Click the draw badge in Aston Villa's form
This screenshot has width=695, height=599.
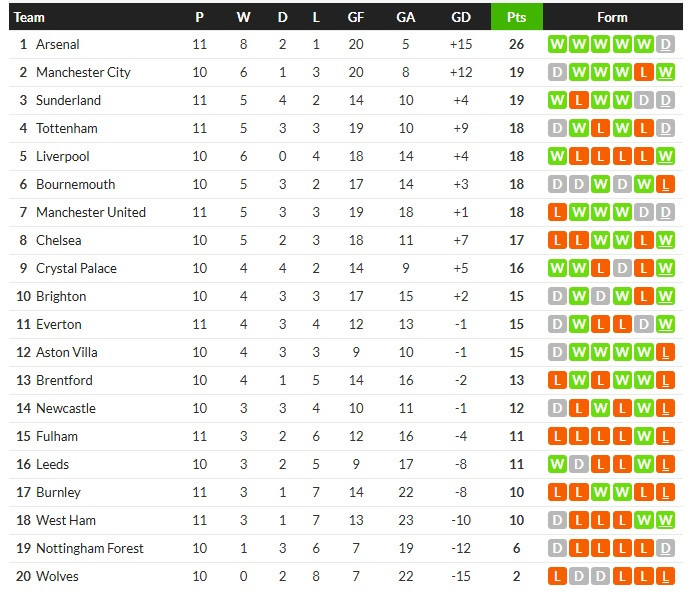[x=557, y=352]
